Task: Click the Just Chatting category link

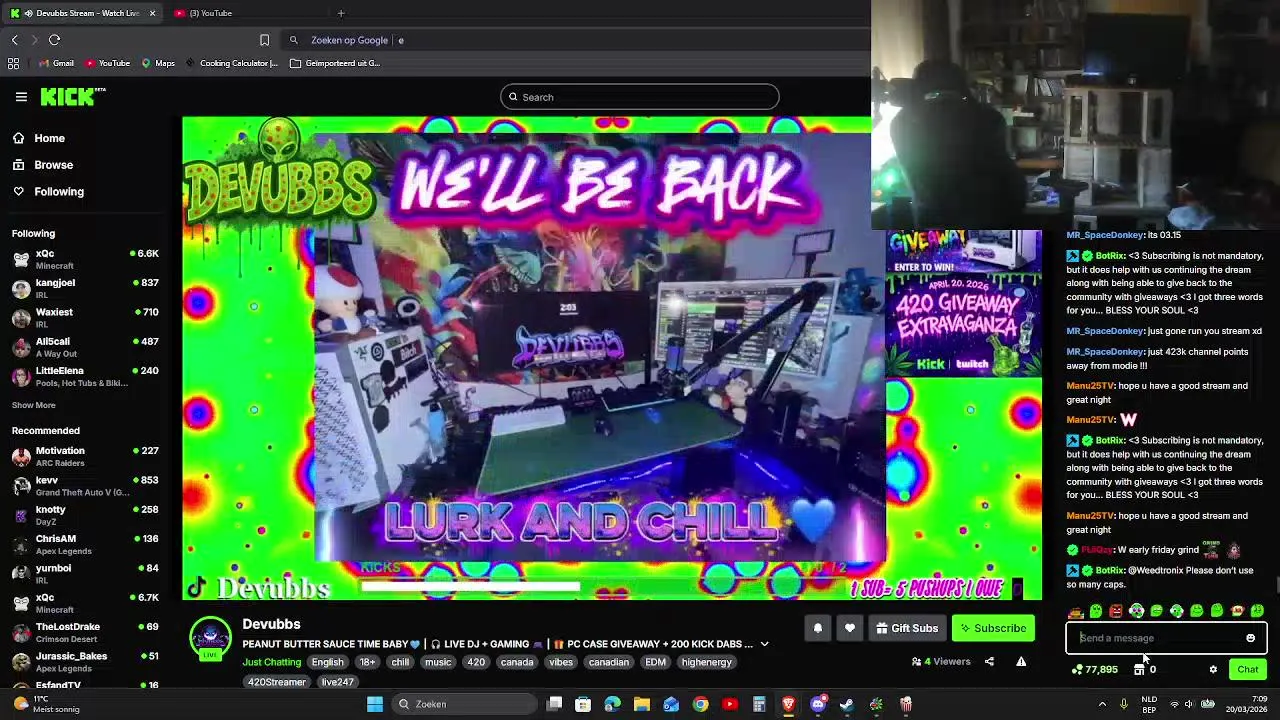Action: tap(271, 662)
